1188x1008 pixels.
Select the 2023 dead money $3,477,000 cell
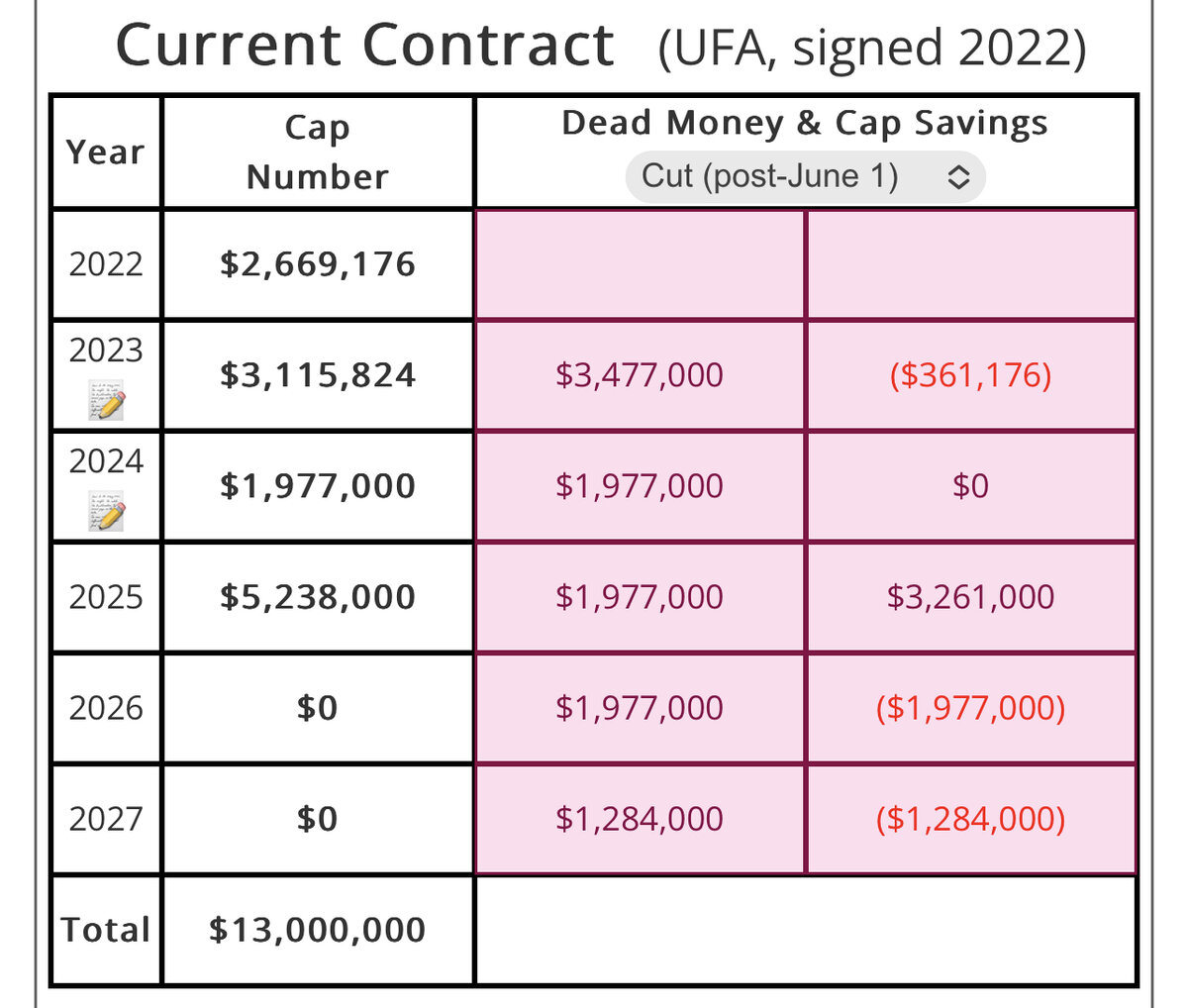640,375
